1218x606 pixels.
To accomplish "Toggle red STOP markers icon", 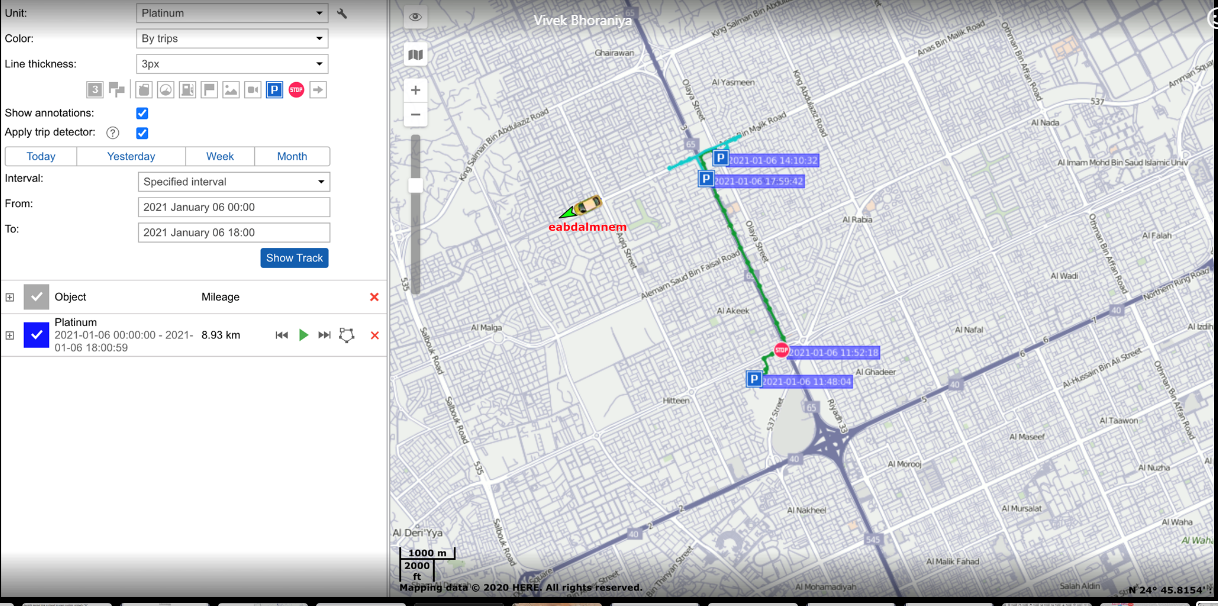I will [296, 90].
